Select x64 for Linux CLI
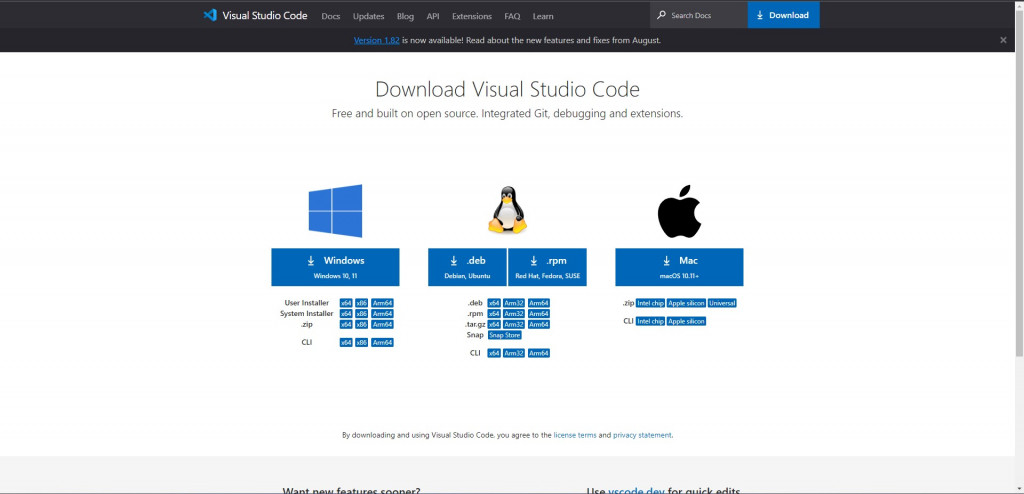 point(494,353)
